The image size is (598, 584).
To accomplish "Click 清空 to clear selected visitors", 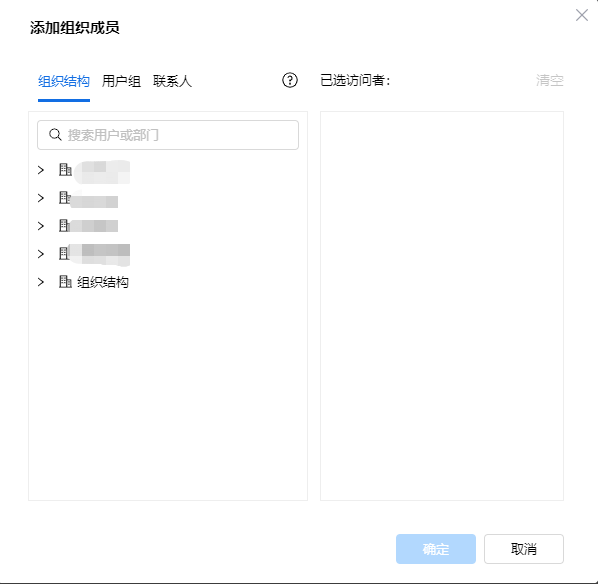I will click(549, 80).
